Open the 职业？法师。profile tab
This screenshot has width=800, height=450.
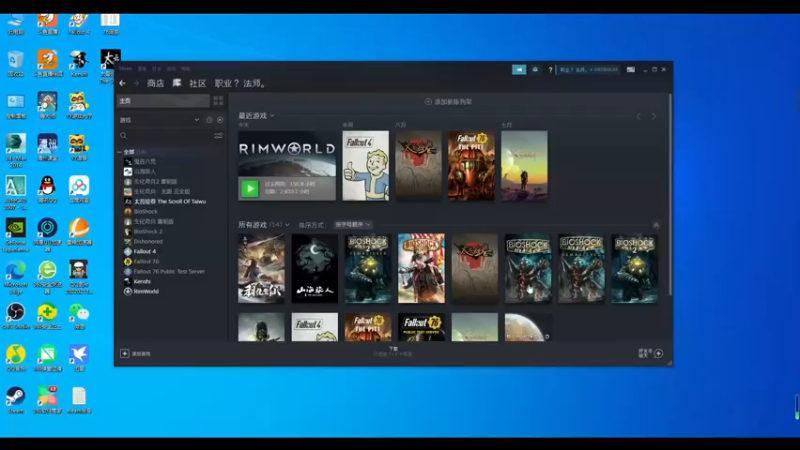(240, 83)
